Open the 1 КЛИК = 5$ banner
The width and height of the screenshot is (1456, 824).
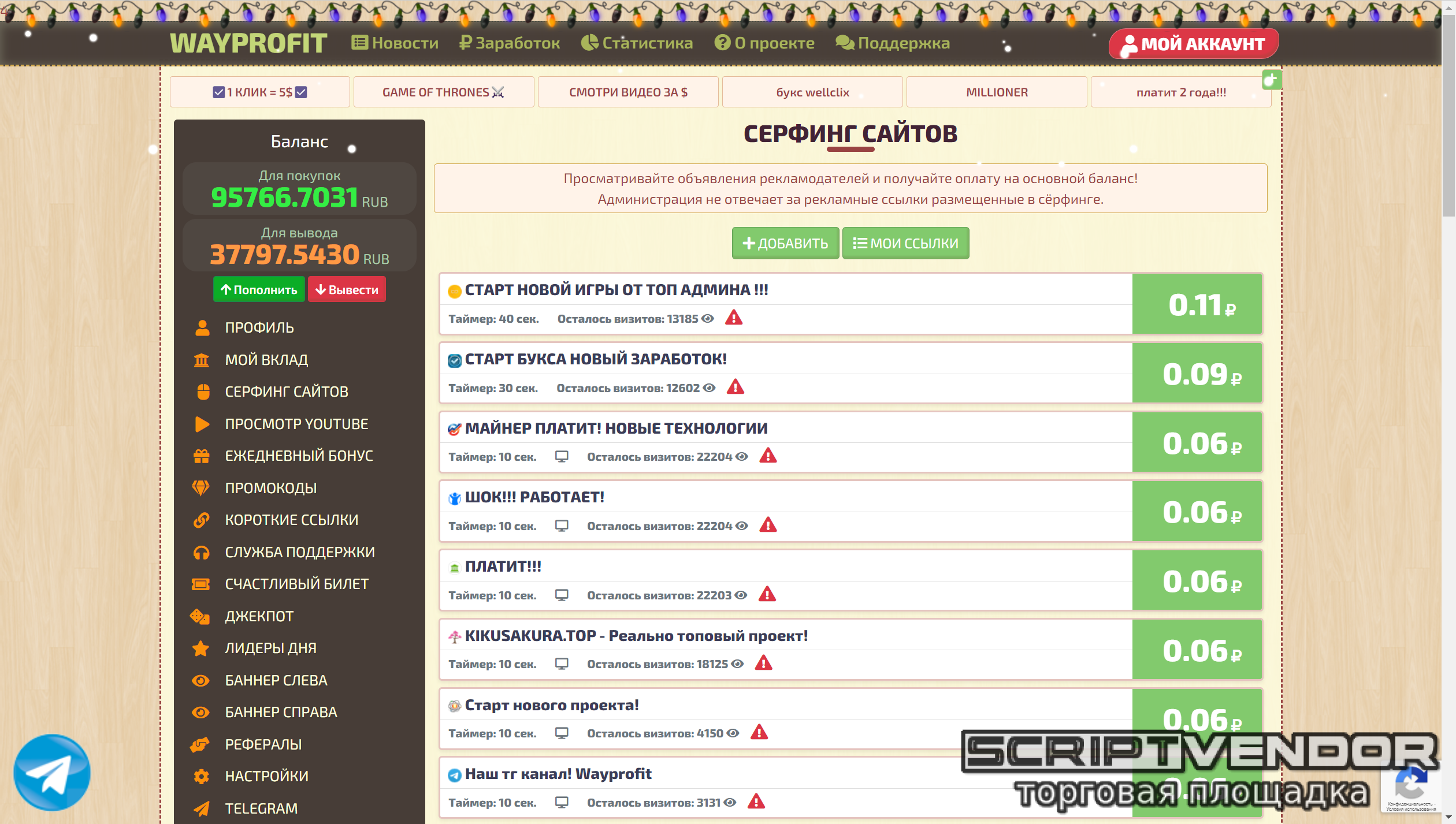(x=260, y=92)
